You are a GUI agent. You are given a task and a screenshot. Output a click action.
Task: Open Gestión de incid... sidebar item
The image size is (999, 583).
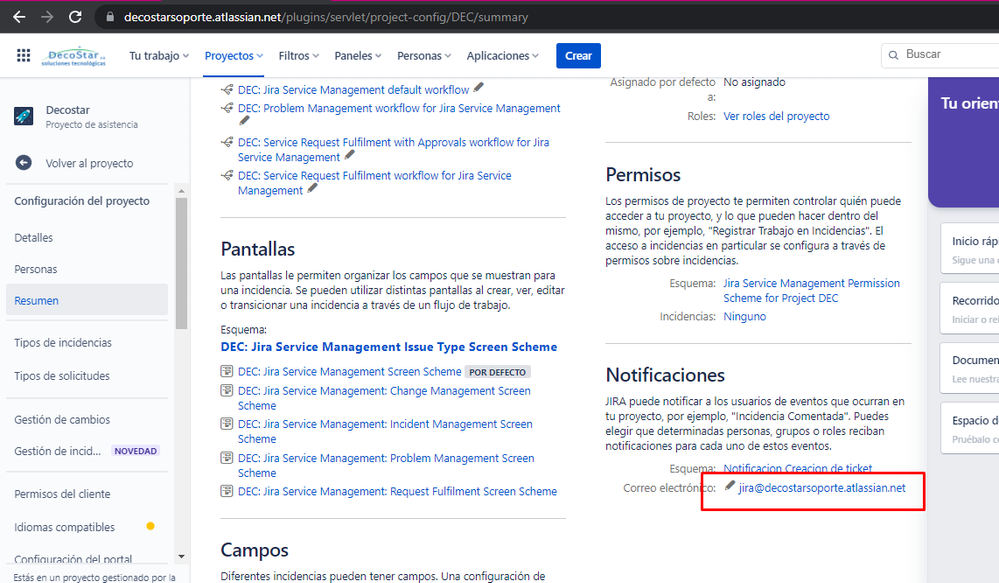click(57, 450)
